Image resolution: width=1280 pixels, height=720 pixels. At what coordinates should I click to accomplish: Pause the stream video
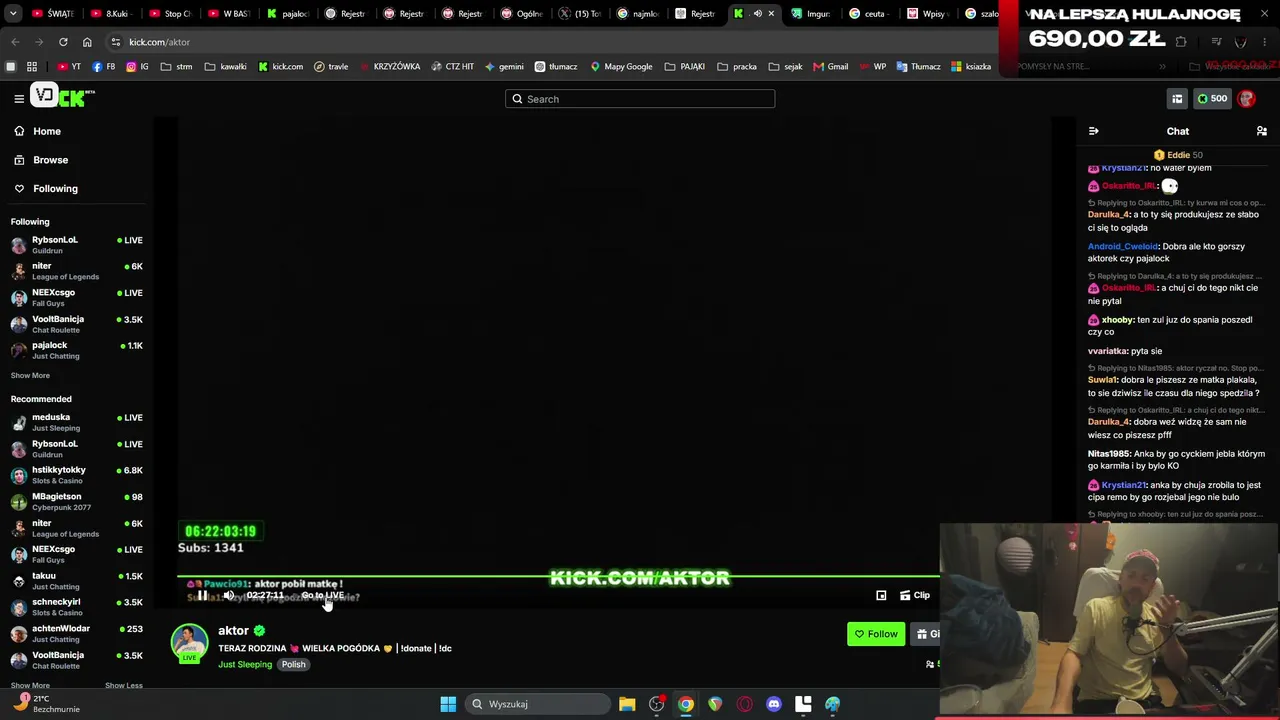202,596
